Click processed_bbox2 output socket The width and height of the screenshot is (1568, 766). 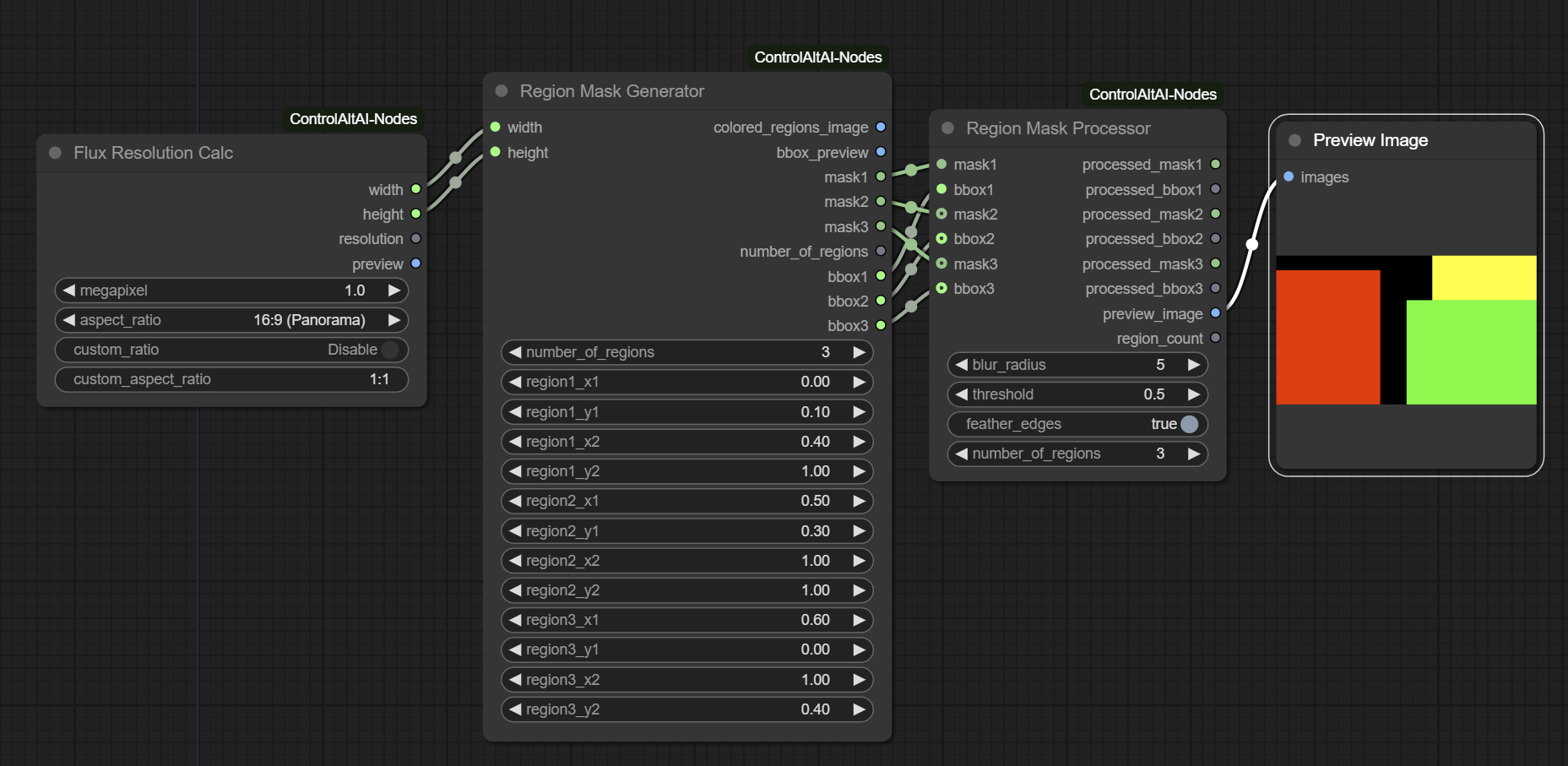click(x=1215, y=239)
